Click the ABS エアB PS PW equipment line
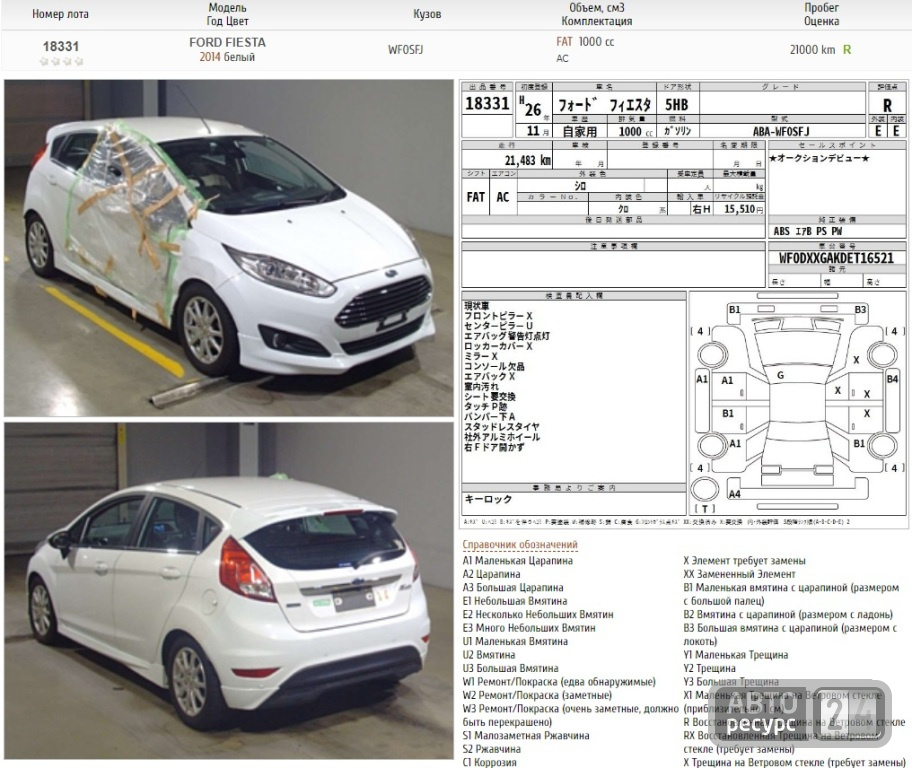The image size is (912, 768). click(808, 231)
